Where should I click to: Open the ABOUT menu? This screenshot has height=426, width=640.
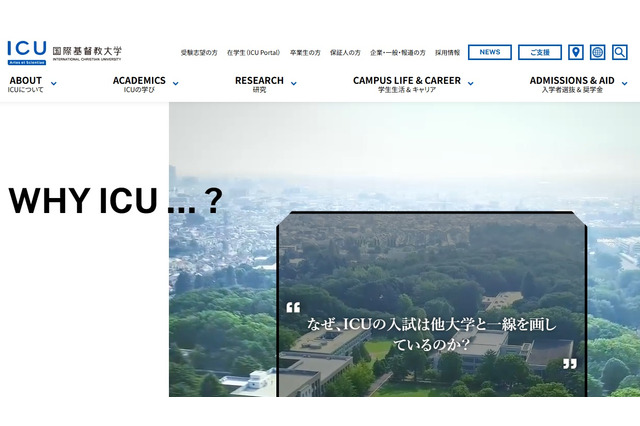[25, 84]
